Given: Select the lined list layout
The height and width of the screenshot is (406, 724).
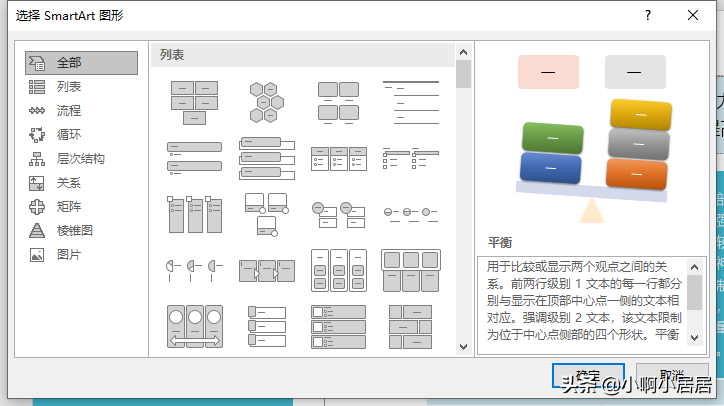Looking at the screenshot, I should [x=410, y=103].
